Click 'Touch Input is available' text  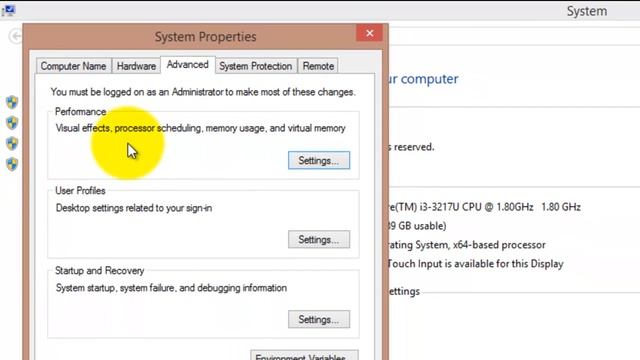point(475,264)
